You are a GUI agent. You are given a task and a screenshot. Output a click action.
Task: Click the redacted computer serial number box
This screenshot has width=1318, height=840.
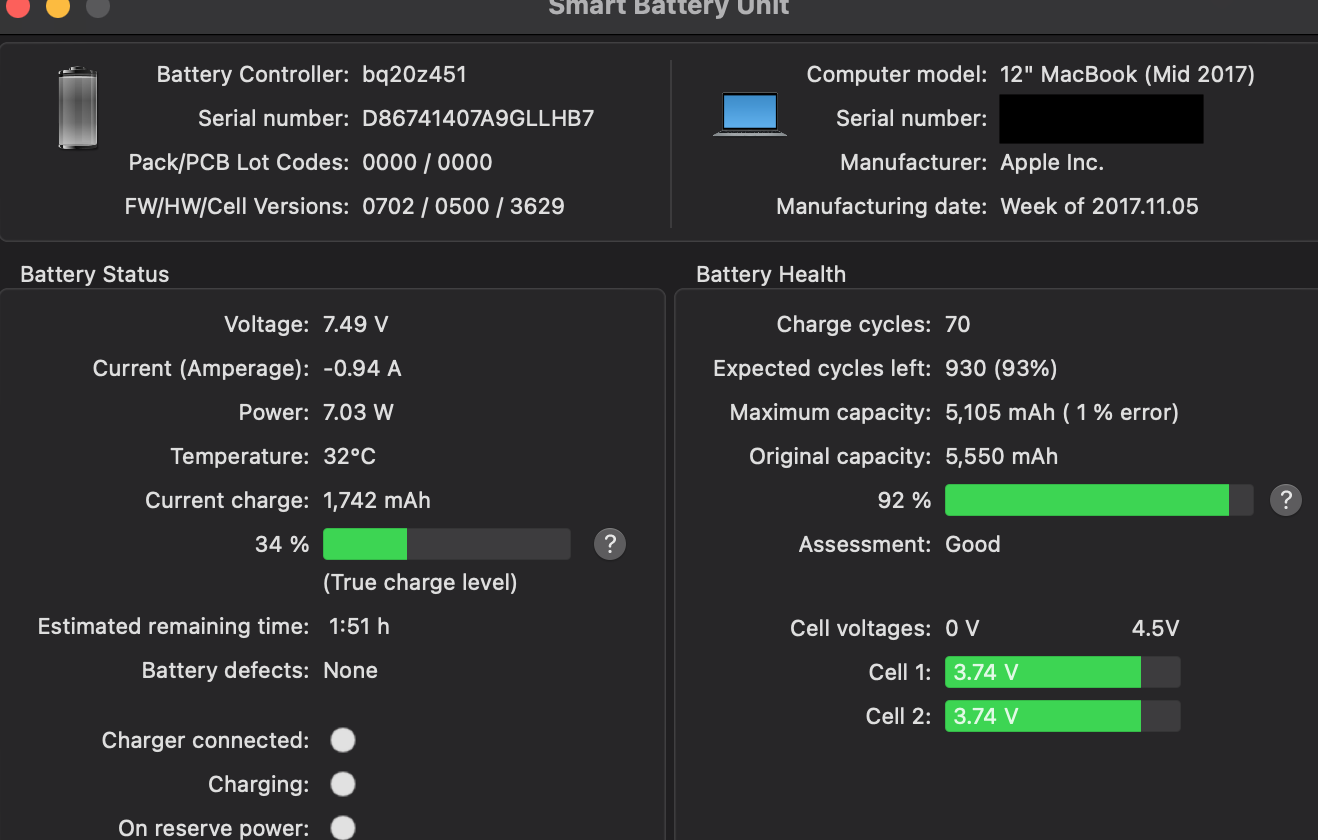1101,119
